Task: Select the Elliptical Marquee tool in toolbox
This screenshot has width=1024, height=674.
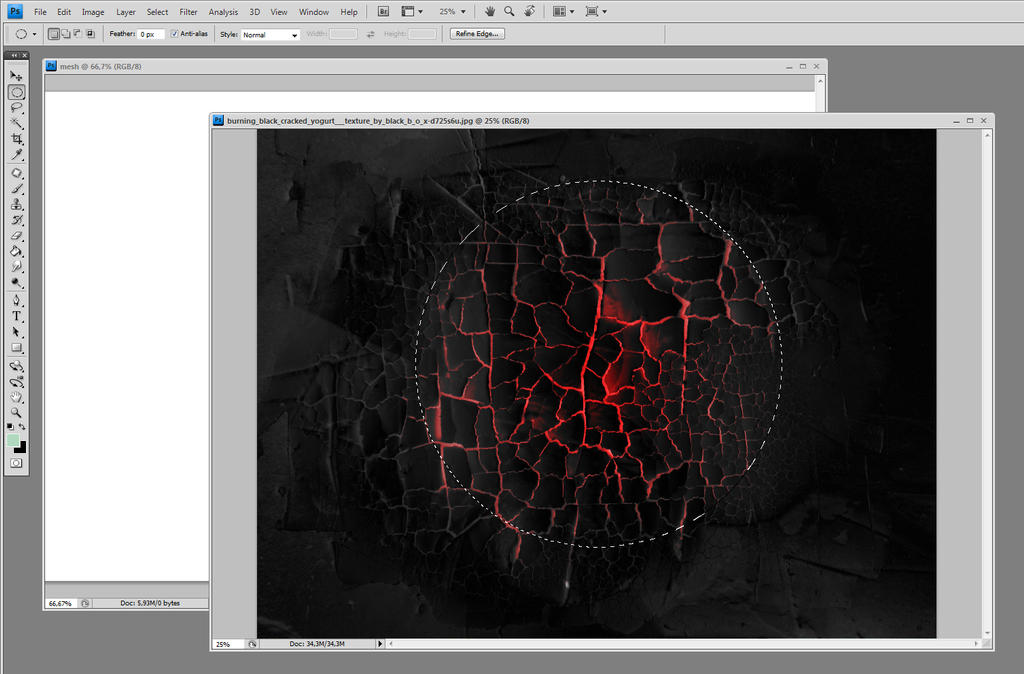Action: point(16,91)
